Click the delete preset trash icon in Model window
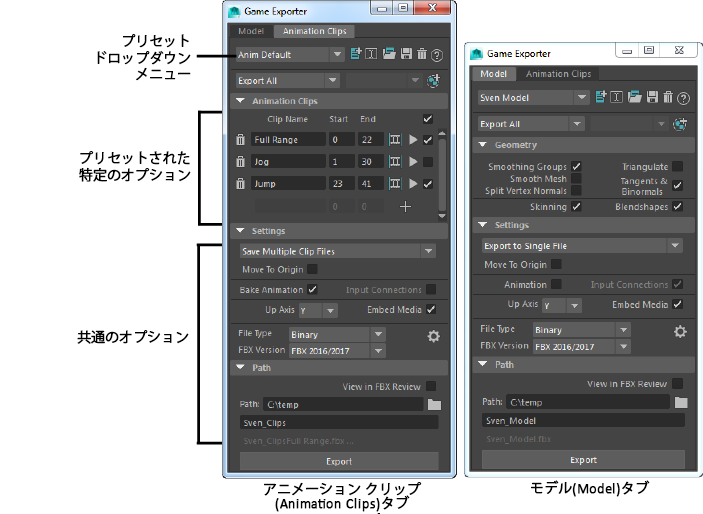This screenshot has height=514, width=703. [x=668, y=97]
